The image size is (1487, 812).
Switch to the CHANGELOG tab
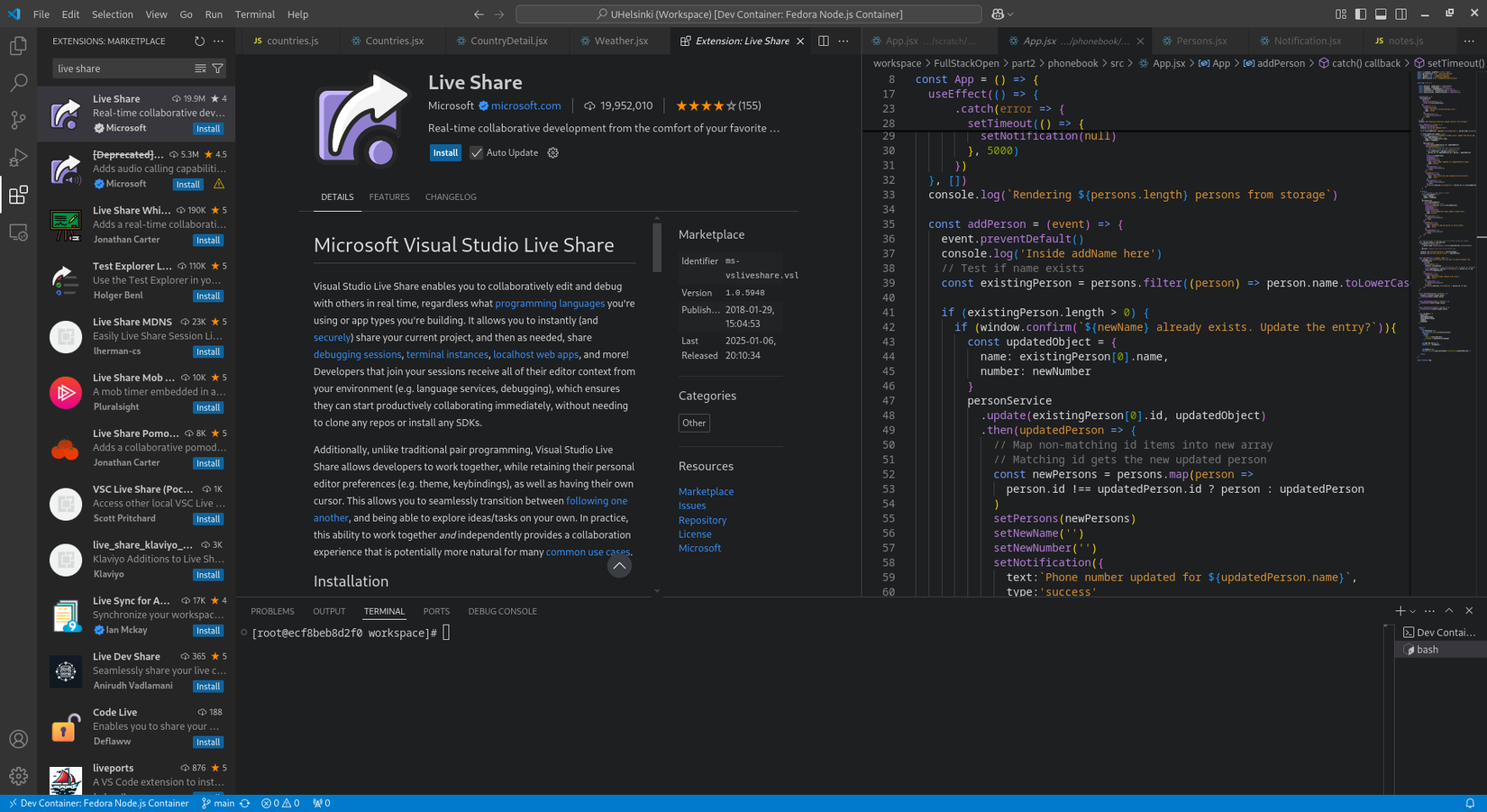point(451,196)
